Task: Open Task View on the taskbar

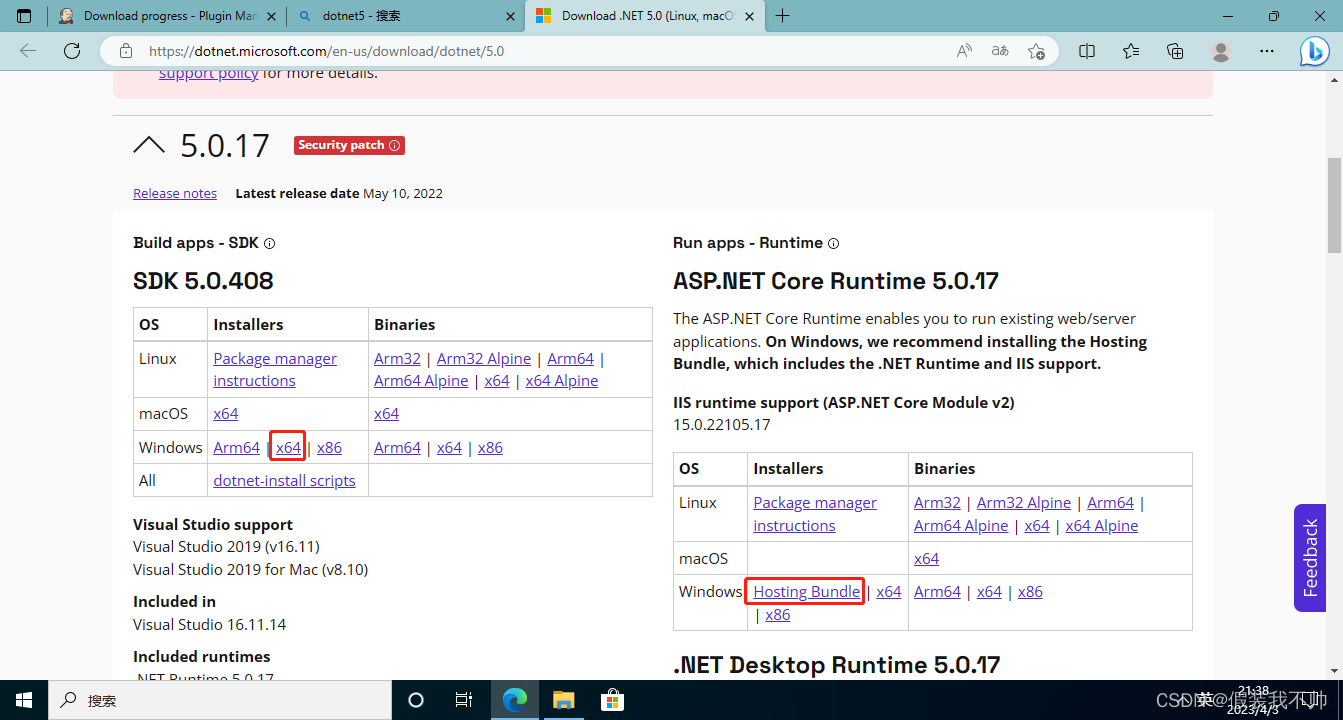Action: coord(464,700)
